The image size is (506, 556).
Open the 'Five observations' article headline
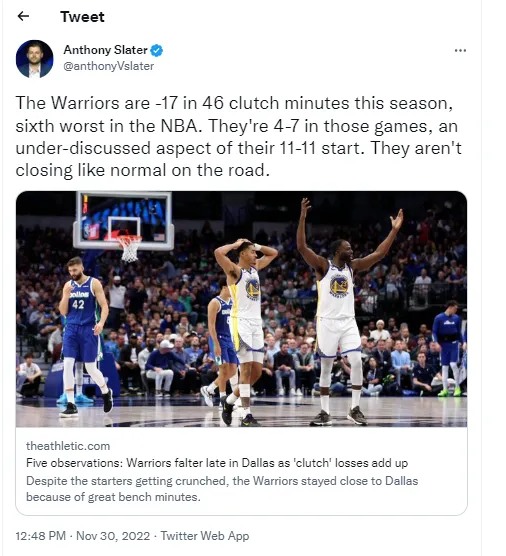[217, 463]
